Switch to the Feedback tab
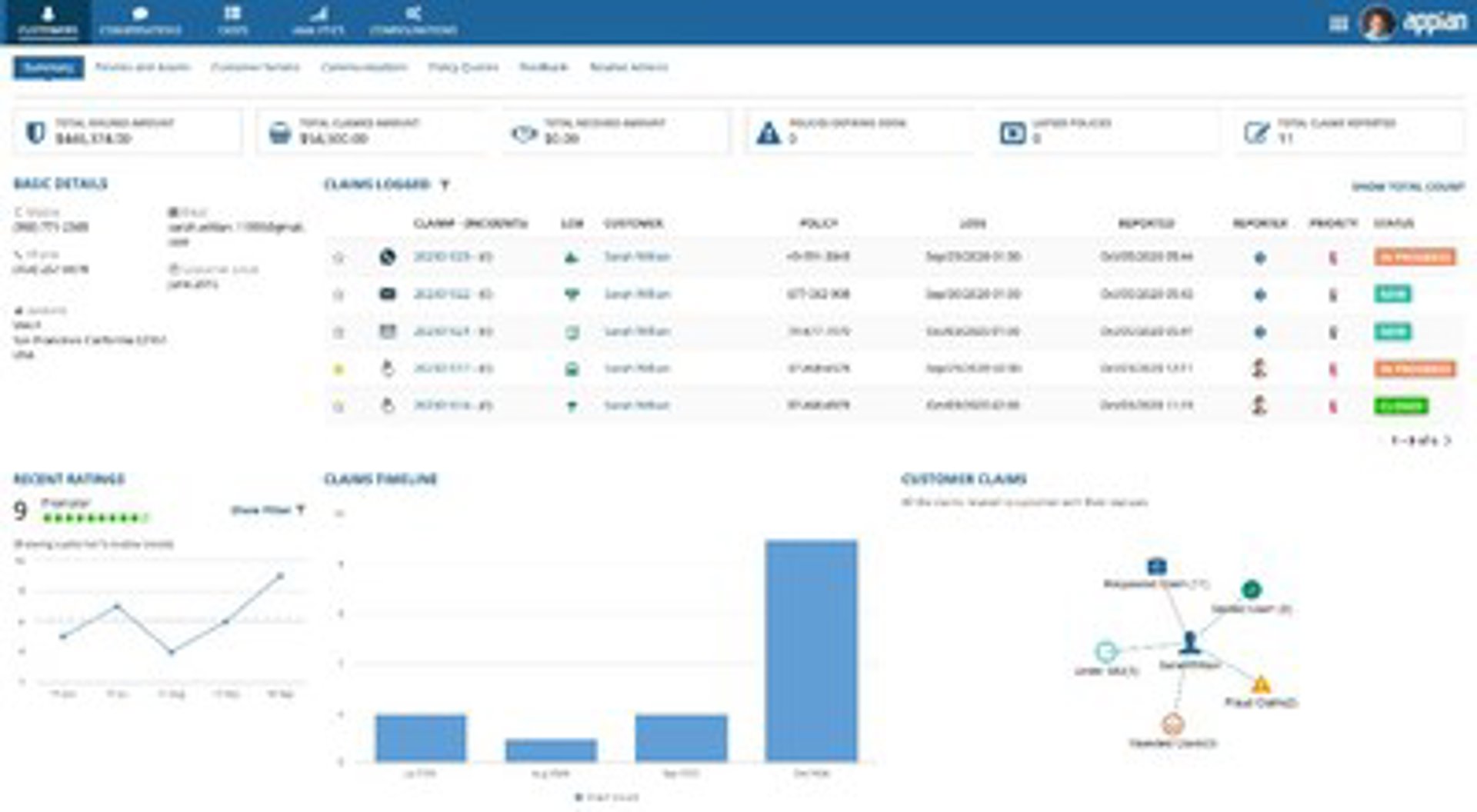The height and width of the screenshot is (812, 1477). click(543, 68)
